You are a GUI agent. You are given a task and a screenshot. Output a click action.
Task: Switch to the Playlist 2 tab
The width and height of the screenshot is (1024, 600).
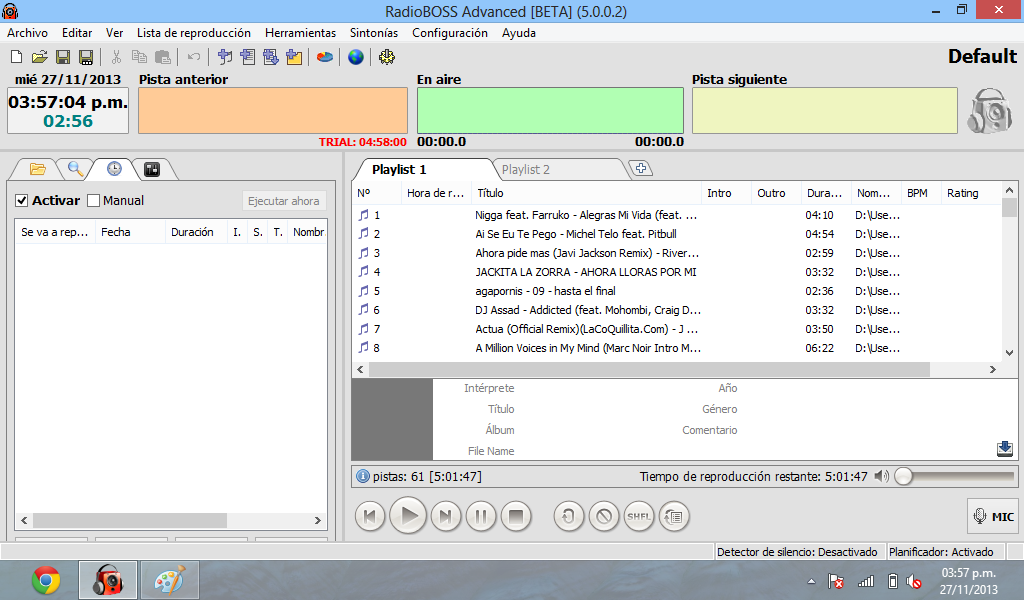(526, 170)
